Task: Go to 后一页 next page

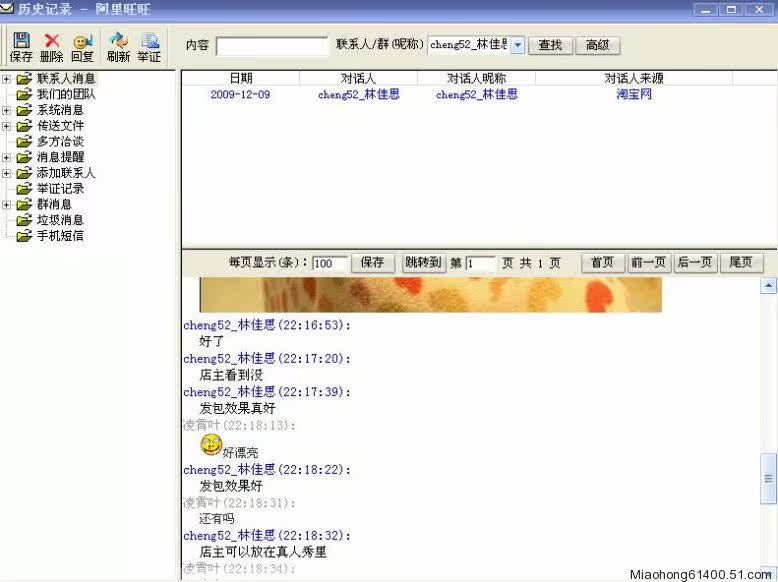Action: [x=695, y=262]
